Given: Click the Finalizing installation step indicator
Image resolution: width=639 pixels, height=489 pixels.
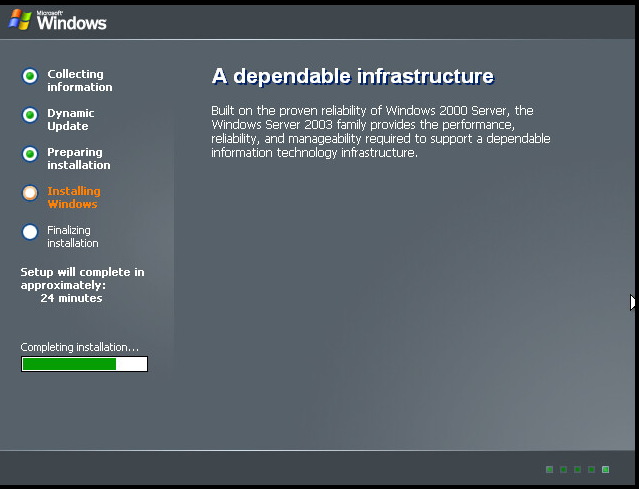Looking at the screenshot, I should click(x=30, y=232).
